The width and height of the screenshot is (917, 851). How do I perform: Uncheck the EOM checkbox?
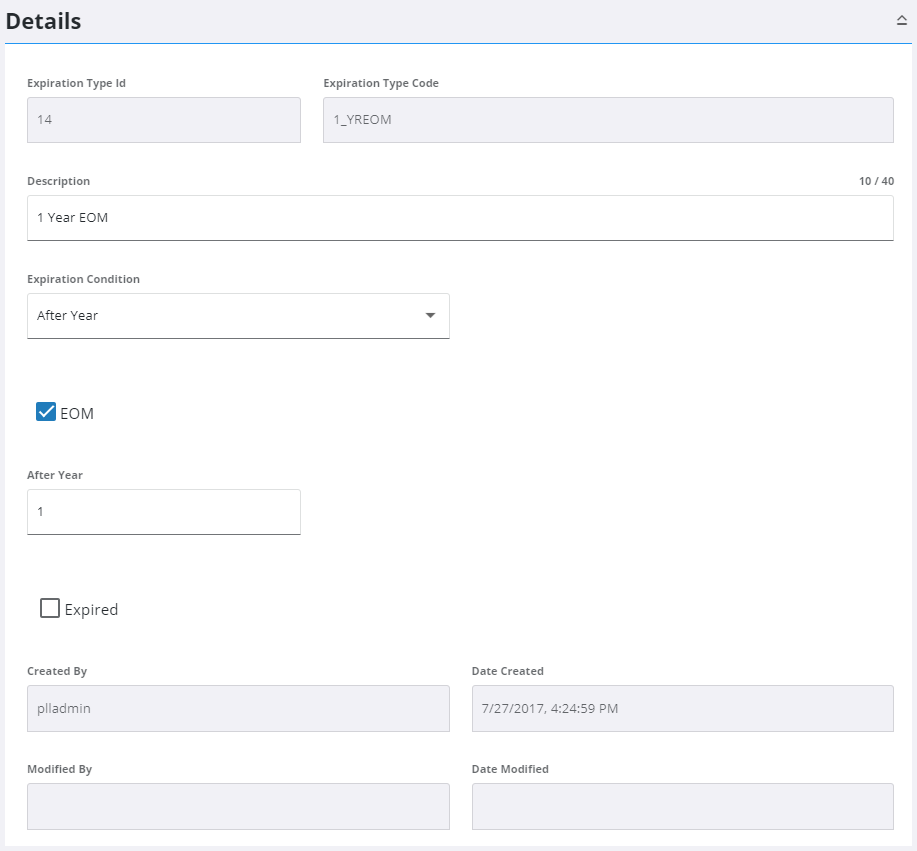coord(46,412)
